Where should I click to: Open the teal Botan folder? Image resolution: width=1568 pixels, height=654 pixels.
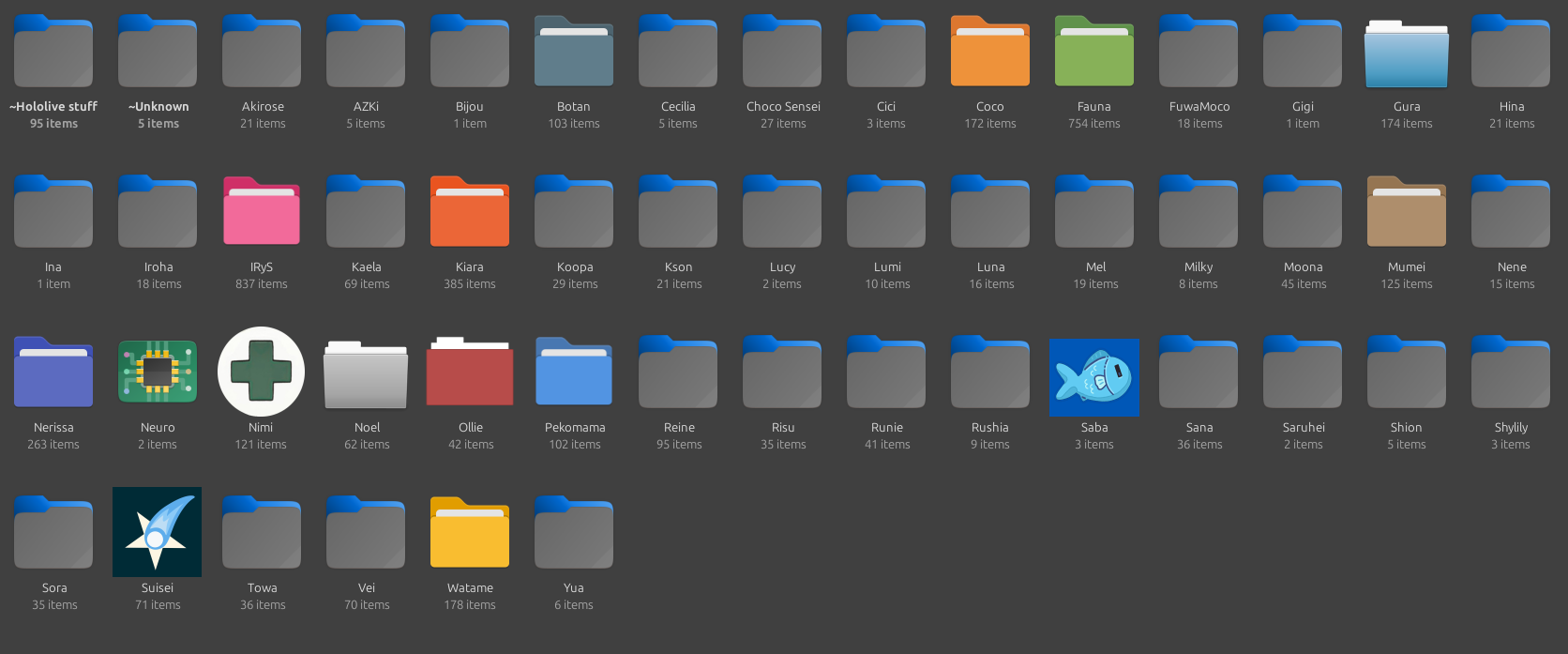[574, 51]
